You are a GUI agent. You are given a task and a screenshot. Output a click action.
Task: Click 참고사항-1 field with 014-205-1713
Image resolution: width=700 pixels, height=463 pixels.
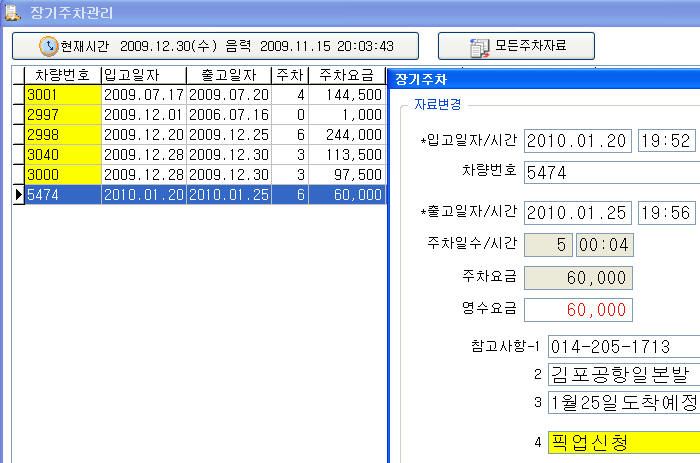(x=624, y=346)
